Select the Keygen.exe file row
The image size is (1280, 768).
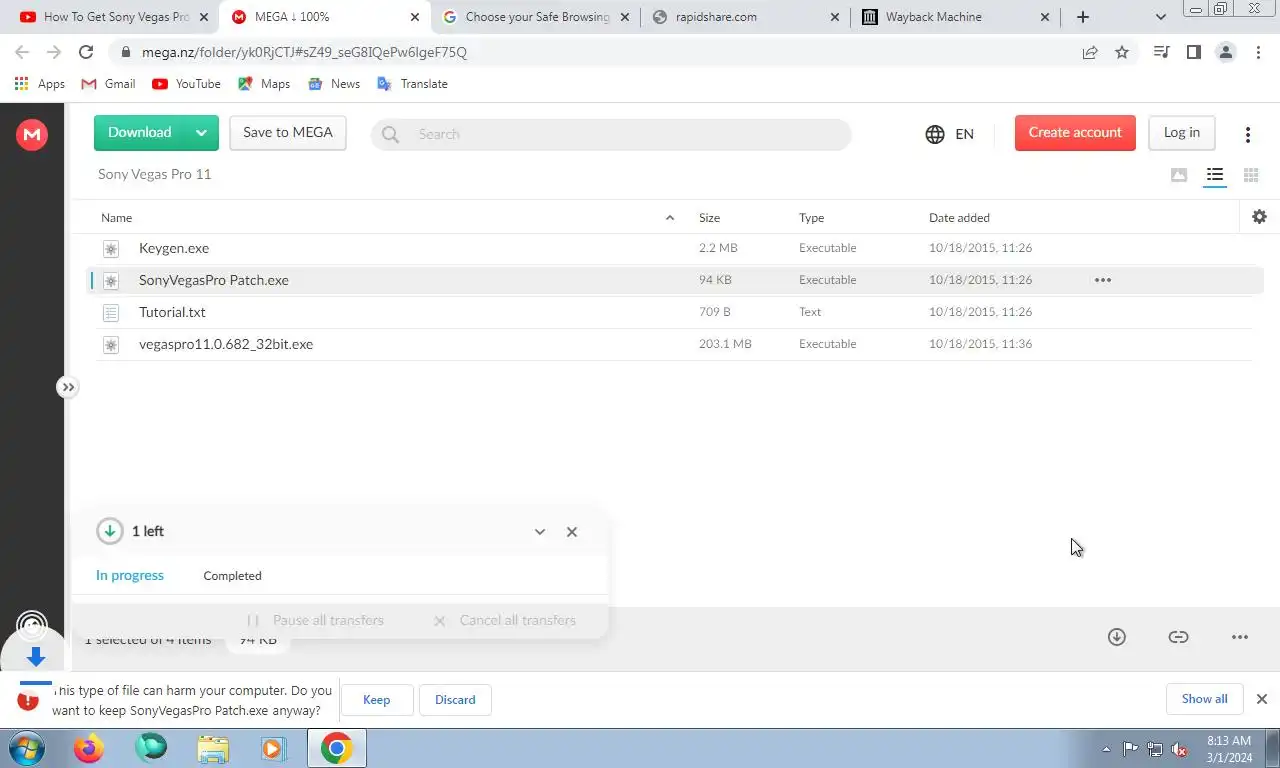click(675, 248)
